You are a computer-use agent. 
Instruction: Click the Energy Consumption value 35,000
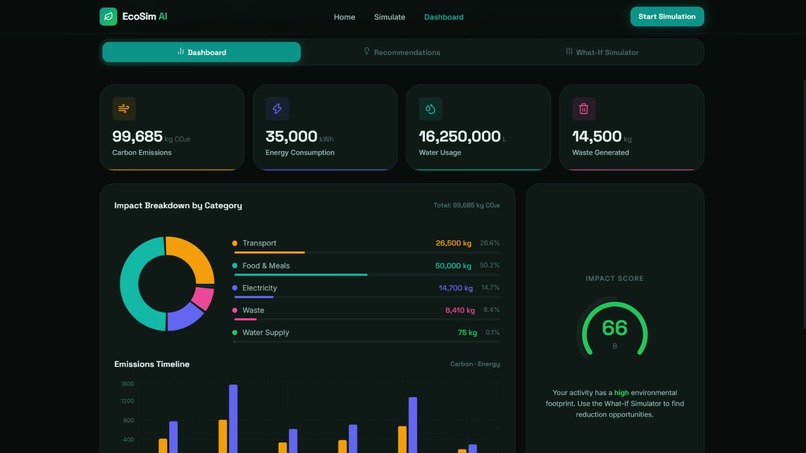[x=291, y=136]
